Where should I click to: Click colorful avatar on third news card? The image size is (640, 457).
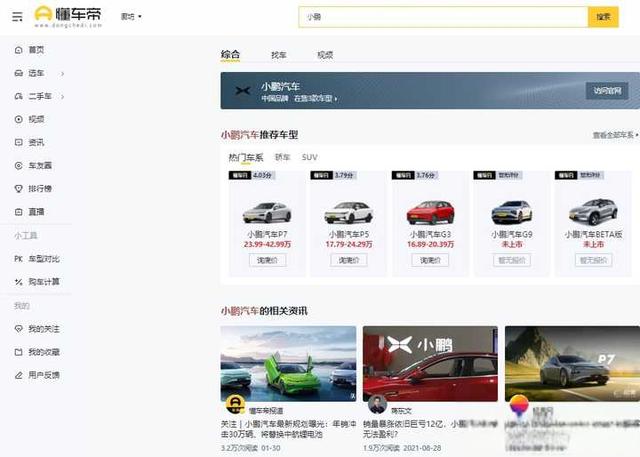pos(519,406)
